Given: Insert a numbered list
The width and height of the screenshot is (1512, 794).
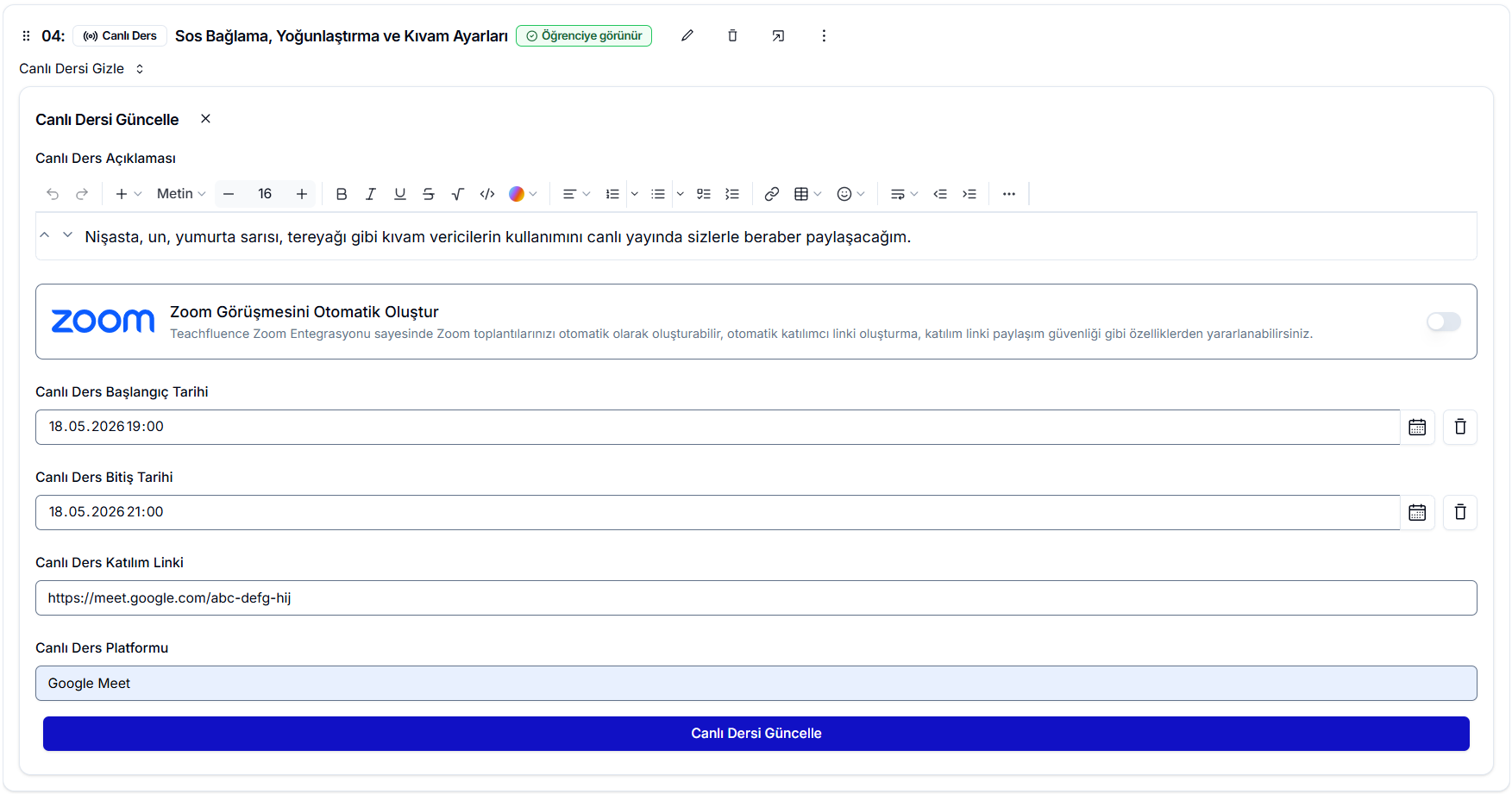Looking at the screenshot, I should pos(612,194).
